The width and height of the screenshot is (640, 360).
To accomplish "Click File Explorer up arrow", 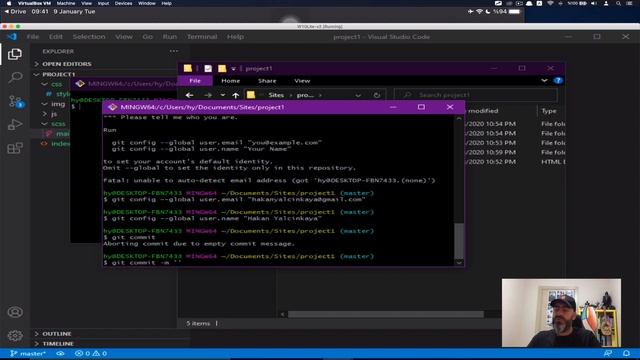I will (x=236, y=95).
